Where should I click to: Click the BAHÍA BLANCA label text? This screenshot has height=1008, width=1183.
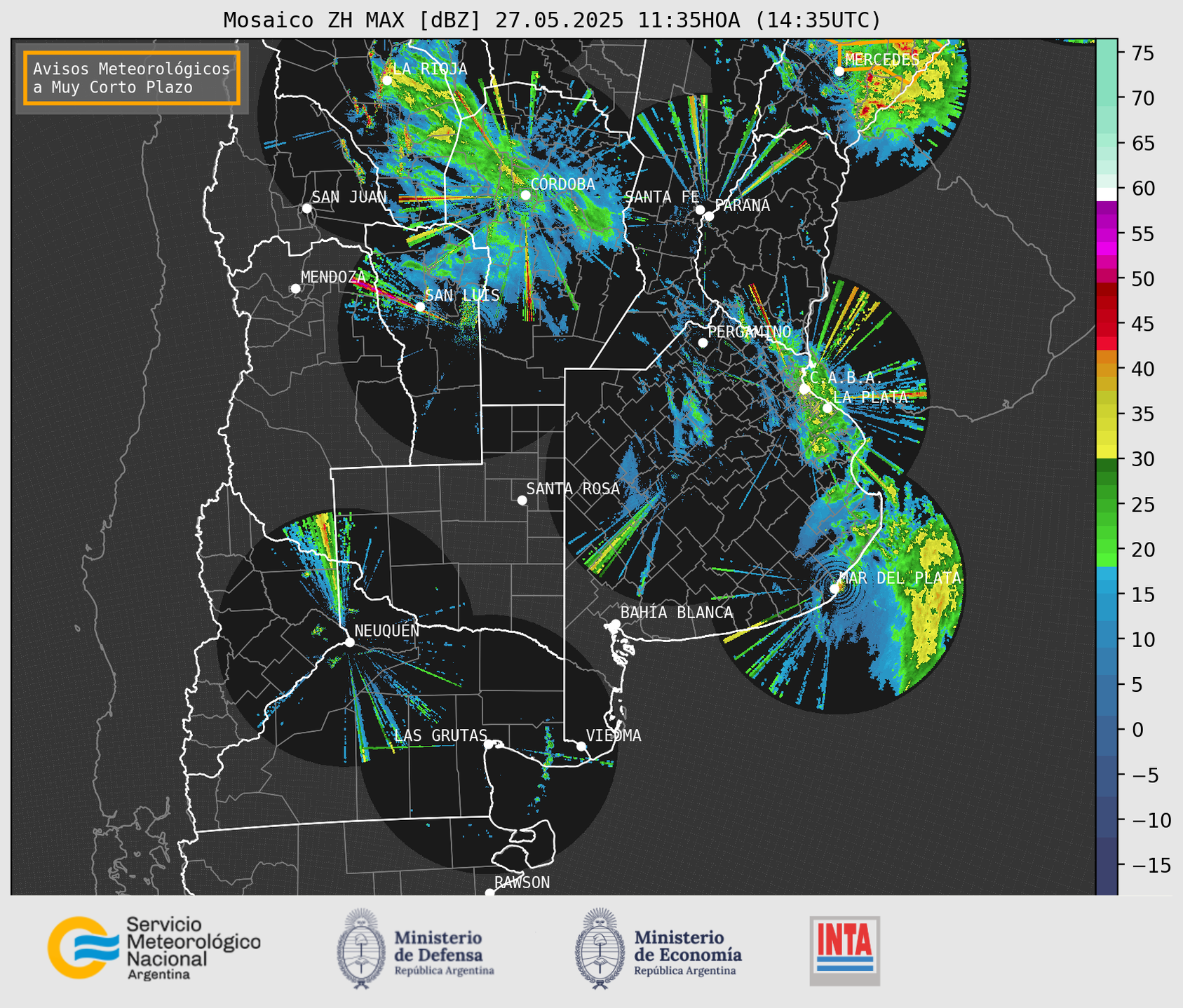tap(677, 613)
